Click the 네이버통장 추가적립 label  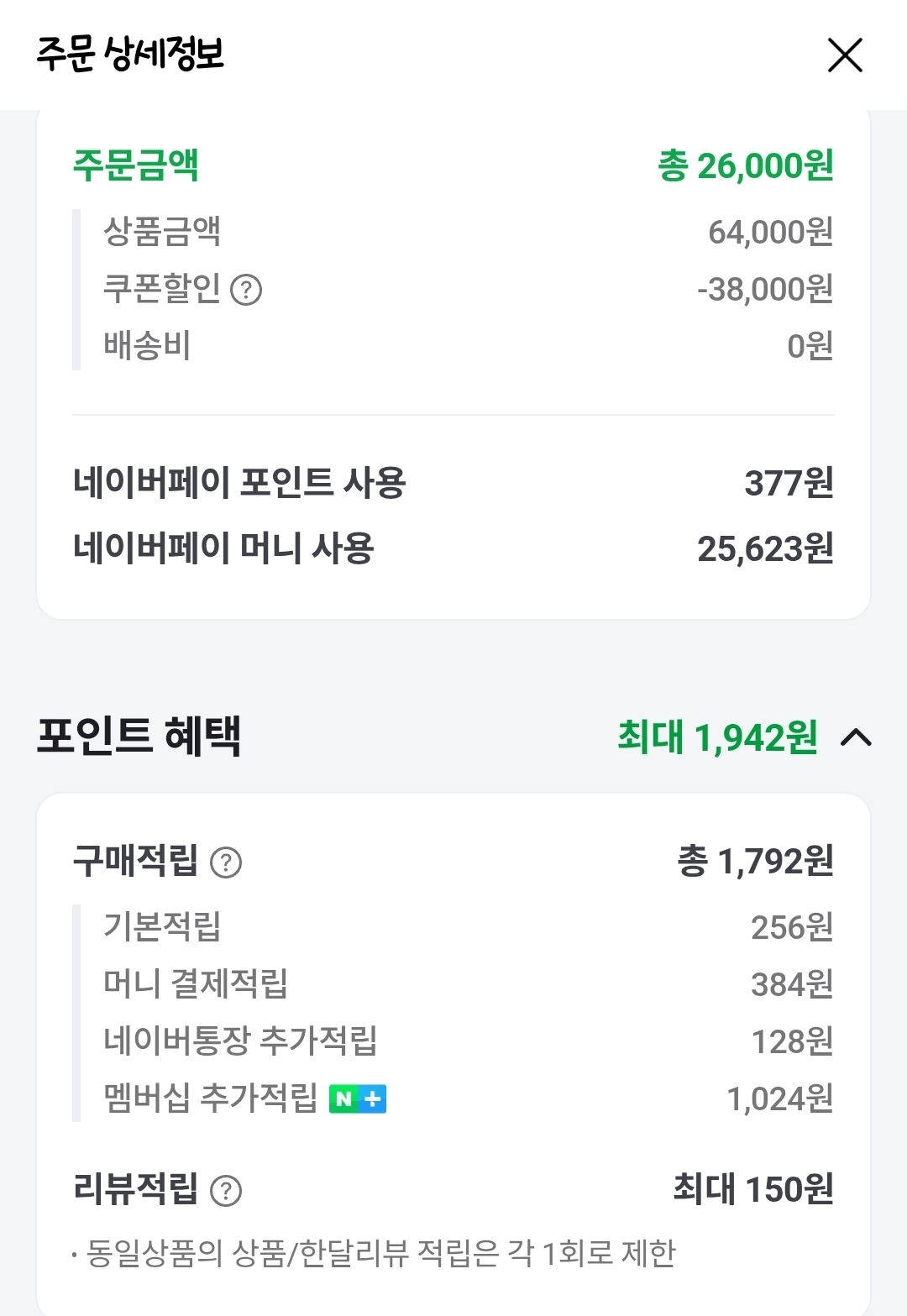[240, 1041]
